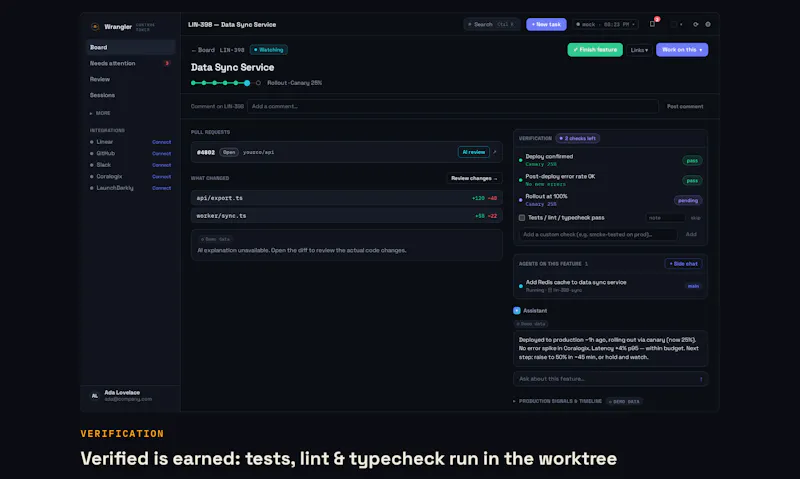Click the Board breadcrumb link
Screen dimensions: 800x479
pyautogui.click(x=203, y=50)
